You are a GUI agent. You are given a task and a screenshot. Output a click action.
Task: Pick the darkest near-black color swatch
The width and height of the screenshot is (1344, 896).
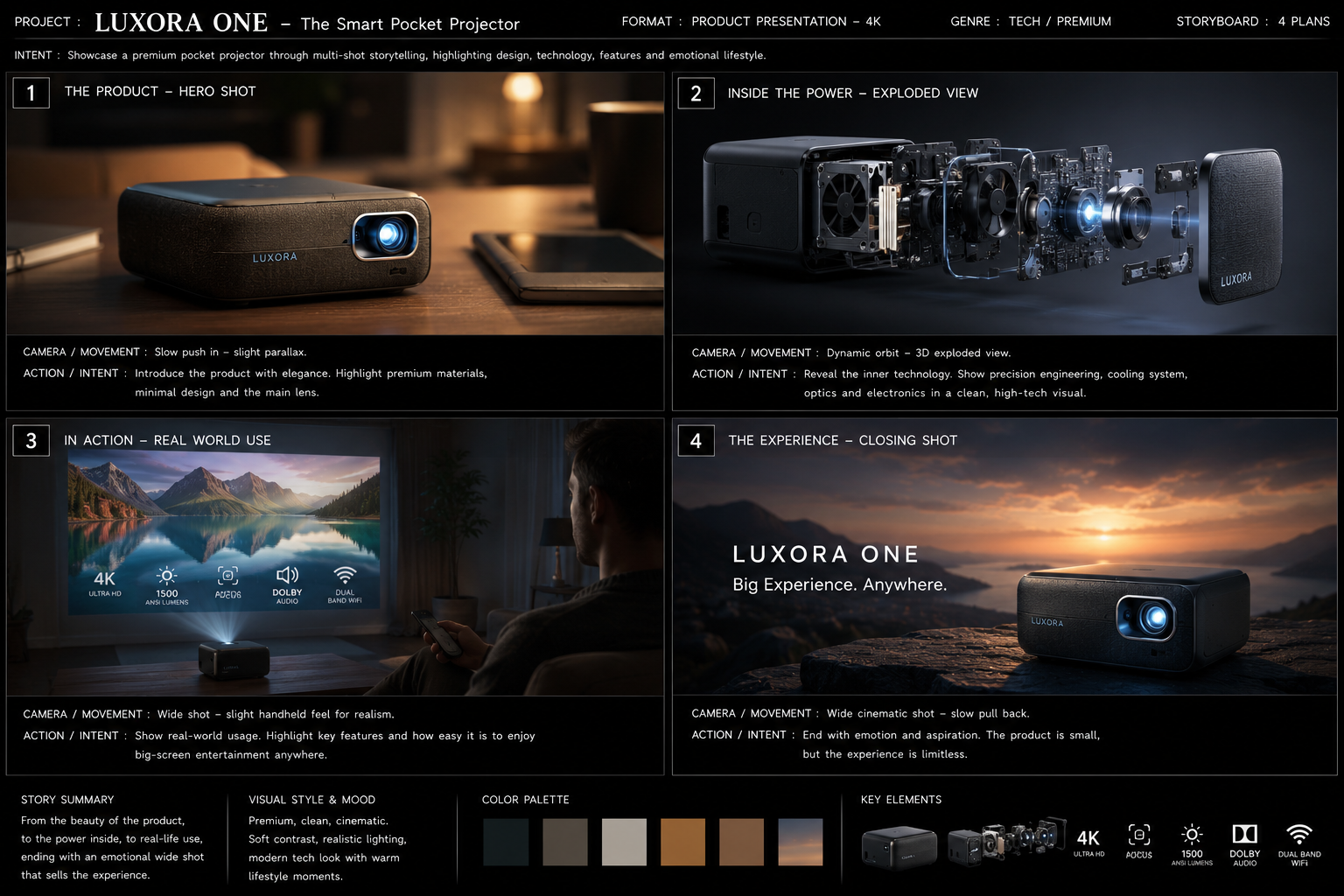pyautogui.click(x=506, y=842)
